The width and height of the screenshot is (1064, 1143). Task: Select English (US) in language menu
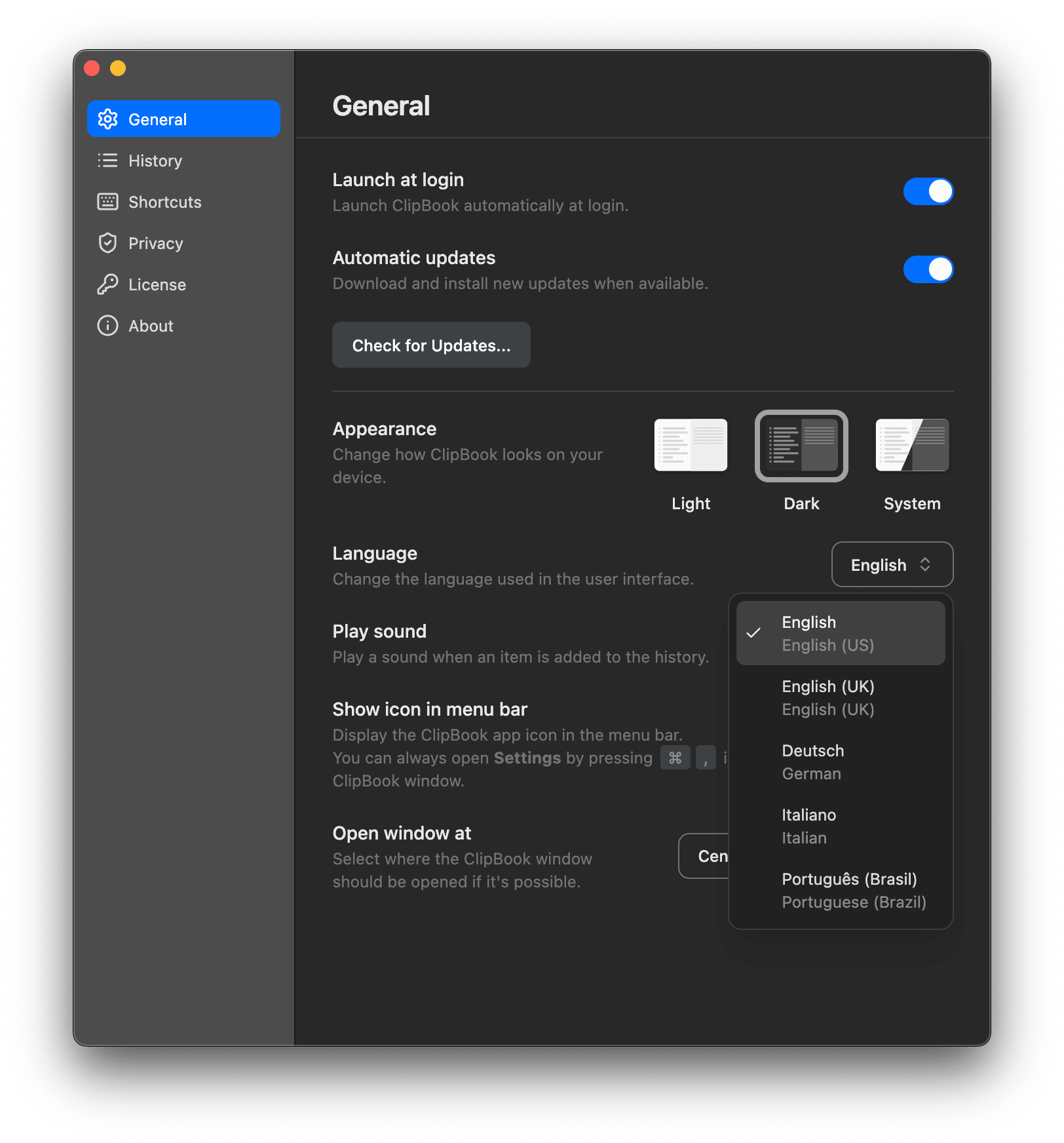[x=841, y=633]
